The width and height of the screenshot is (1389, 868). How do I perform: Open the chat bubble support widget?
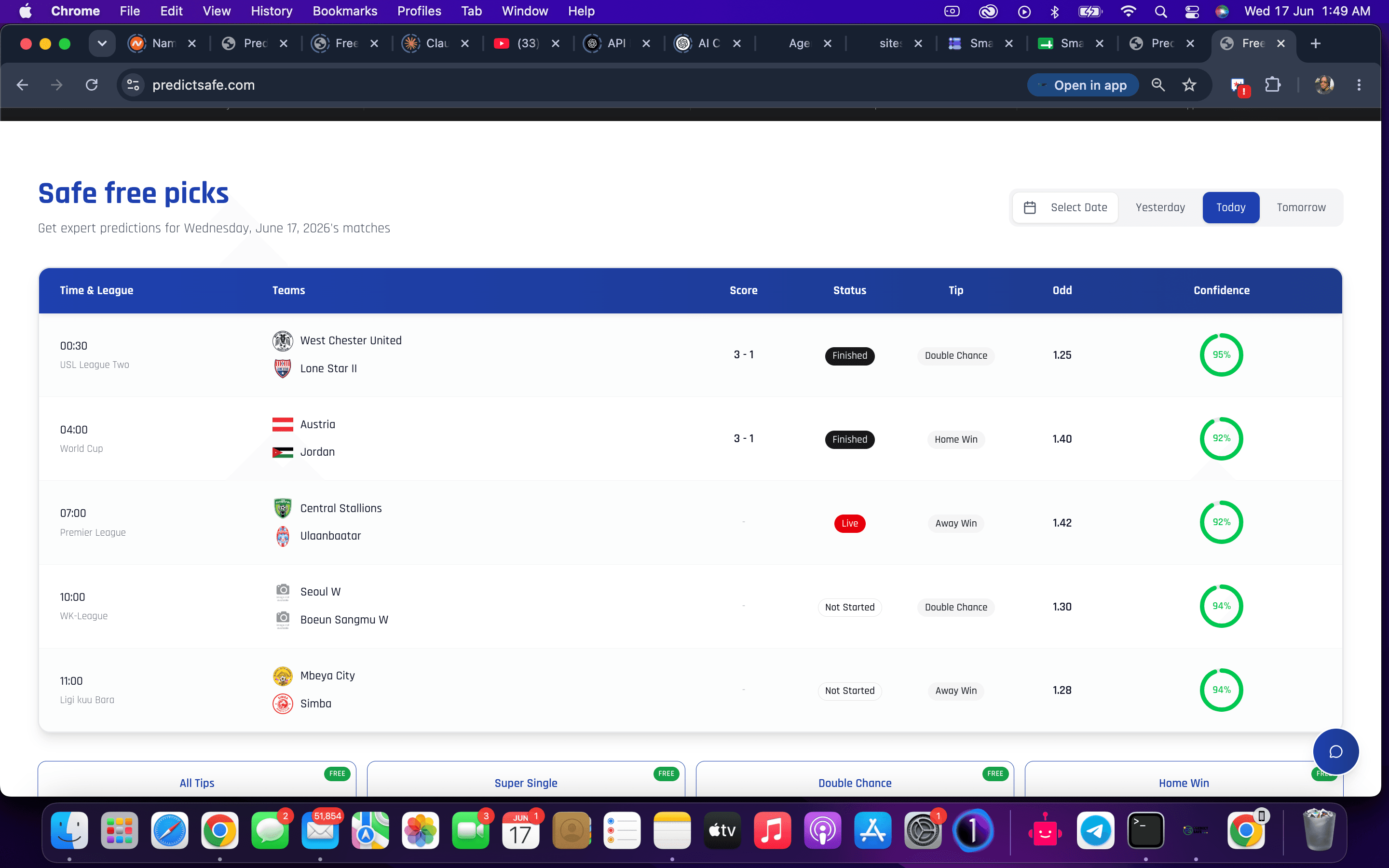(1335, 751)
